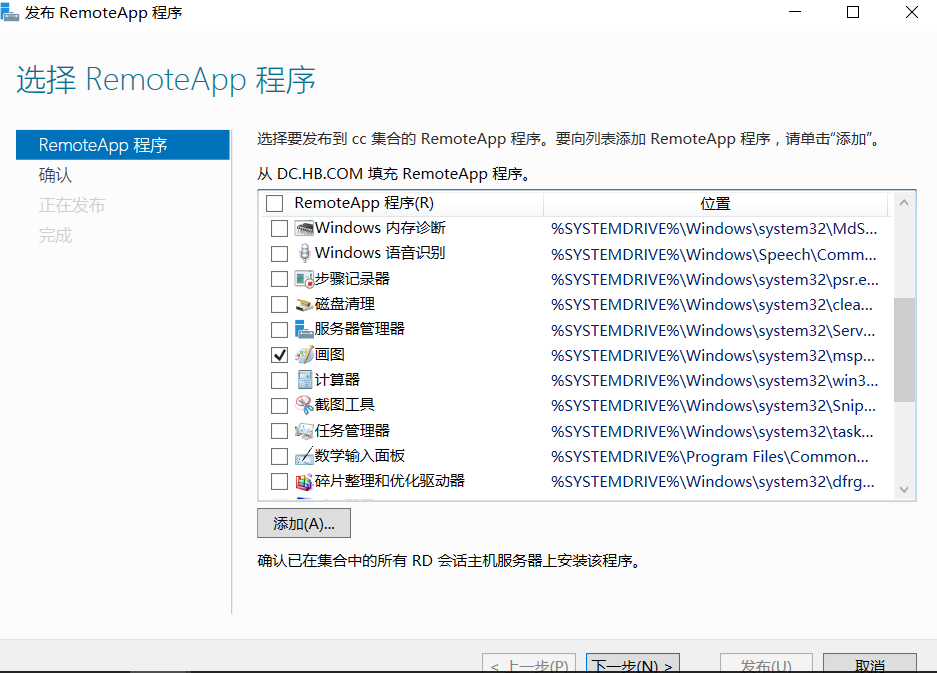The width and height of the screenshot is (937, 673).
Task: Check the Windows 语音识别 checkbox
Action: [x=279, y=253]
